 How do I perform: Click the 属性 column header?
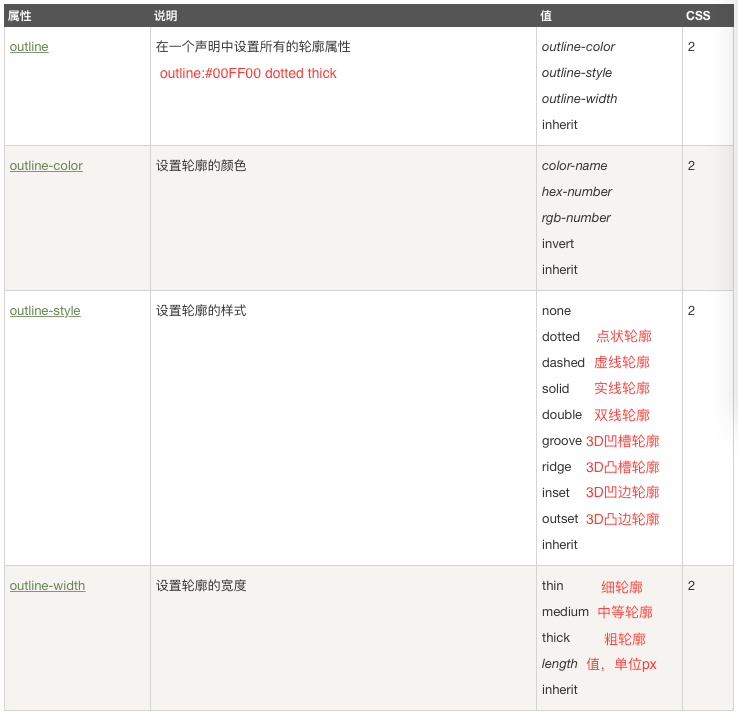20,16
